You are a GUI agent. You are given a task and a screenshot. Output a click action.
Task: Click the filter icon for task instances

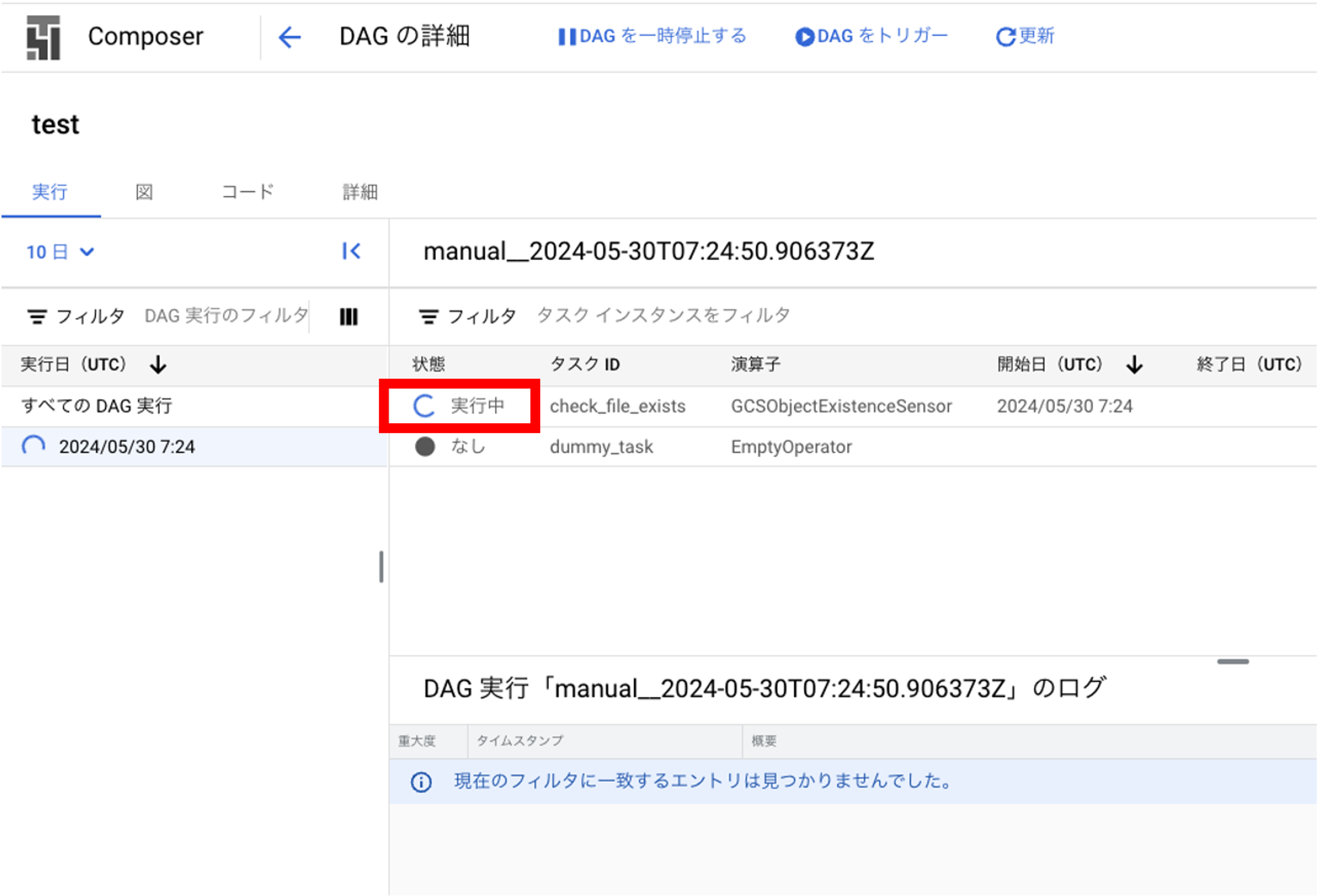point(429,316)
